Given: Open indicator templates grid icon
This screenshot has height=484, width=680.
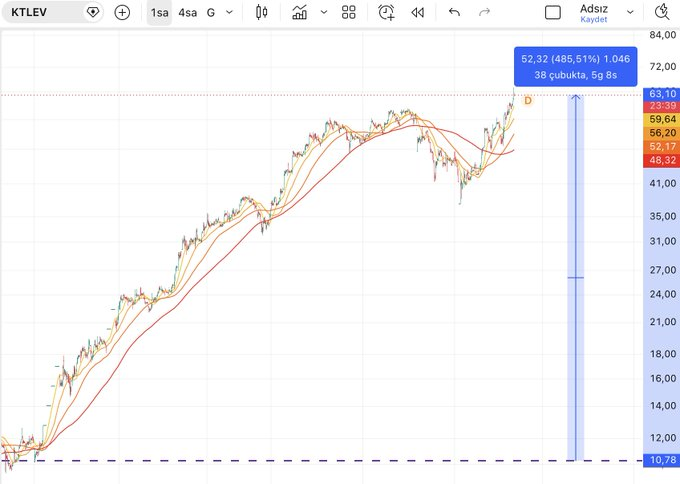Looking at the screenshot, I should tap(349, 13).
